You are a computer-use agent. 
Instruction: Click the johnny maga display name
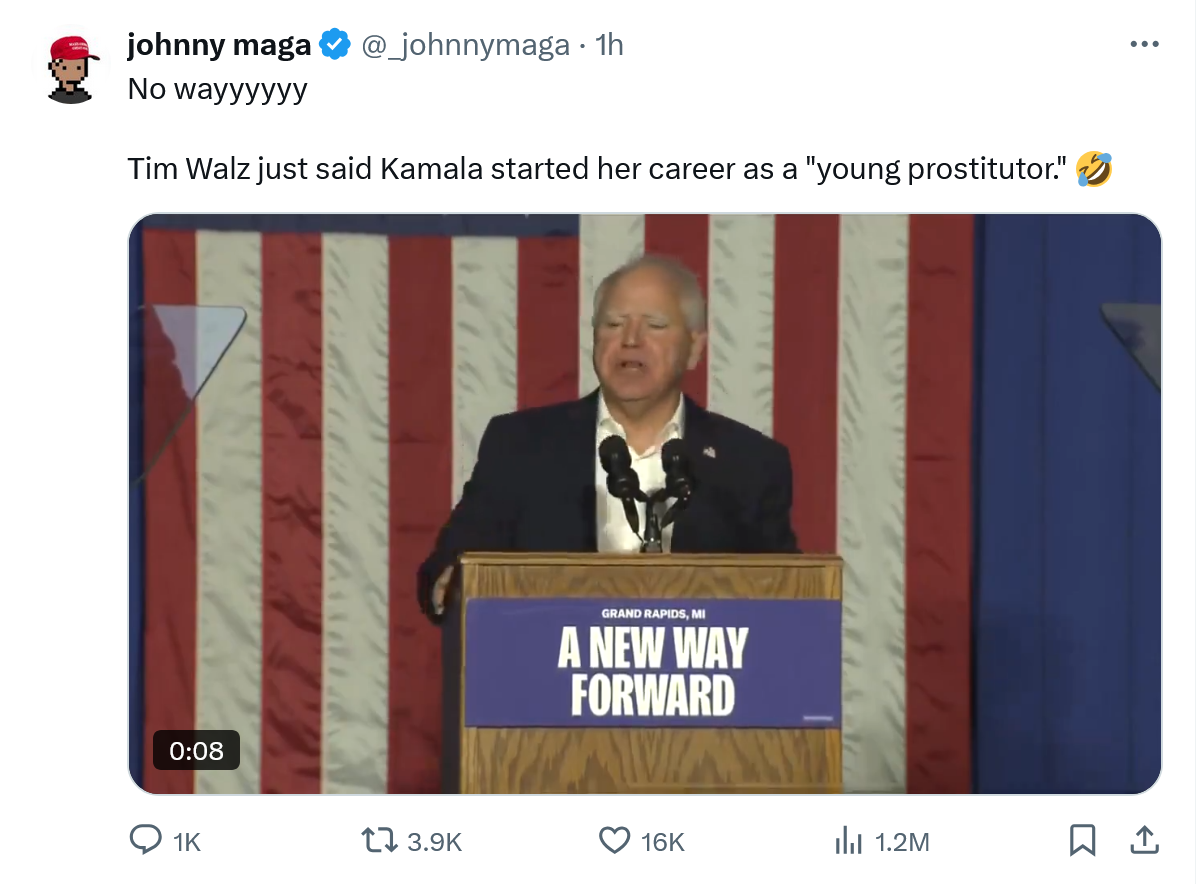click(x=219, y=44)
